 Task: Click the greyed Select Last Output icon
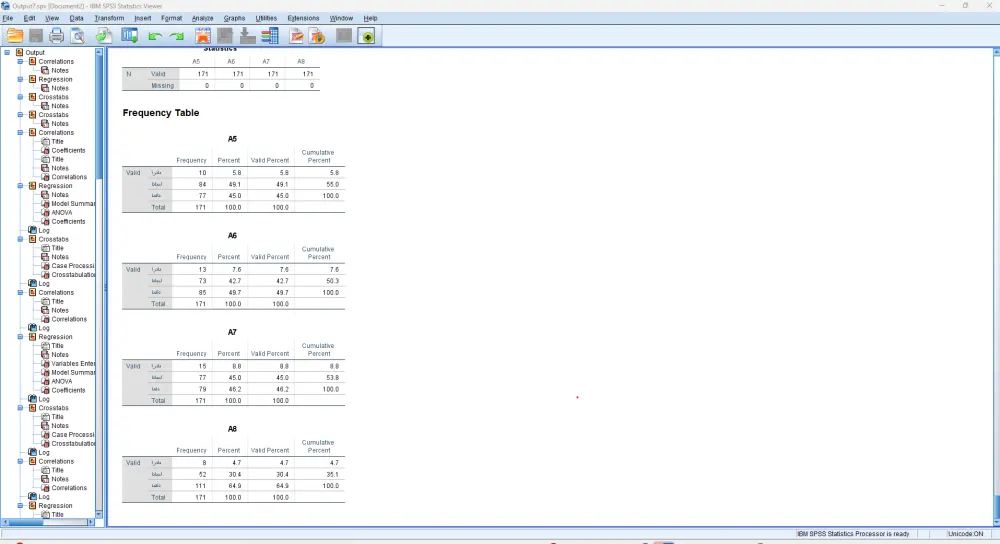tap(344, 36)
